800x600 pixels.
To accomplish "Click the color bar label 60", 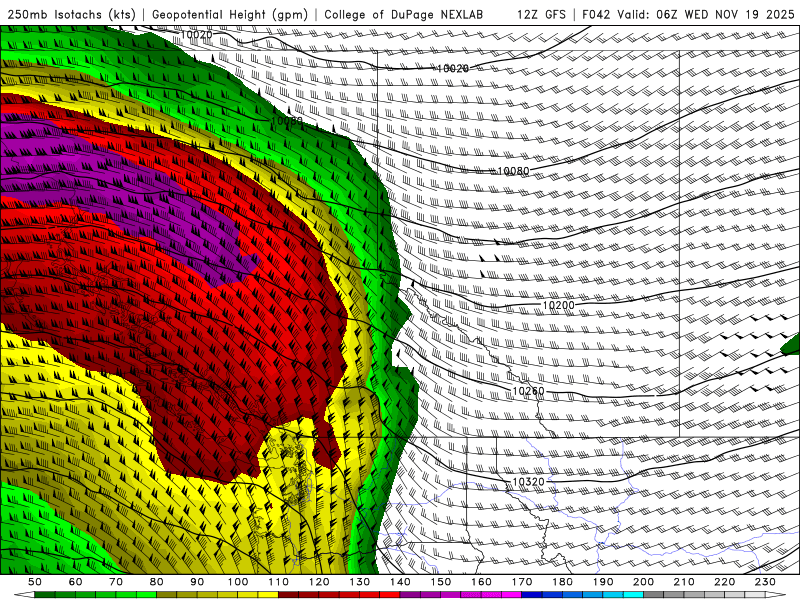I will point(76,582).
